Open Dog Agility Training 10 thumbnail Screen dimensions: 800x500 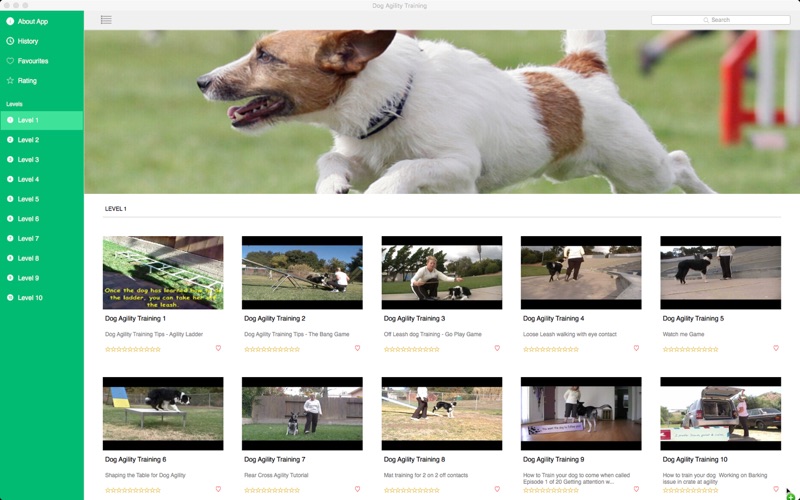coord(720,414)
